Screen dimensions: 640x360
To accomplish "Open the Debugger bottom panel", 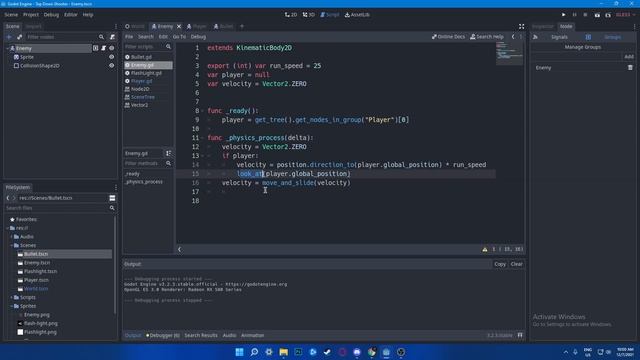I will (163, 336).
